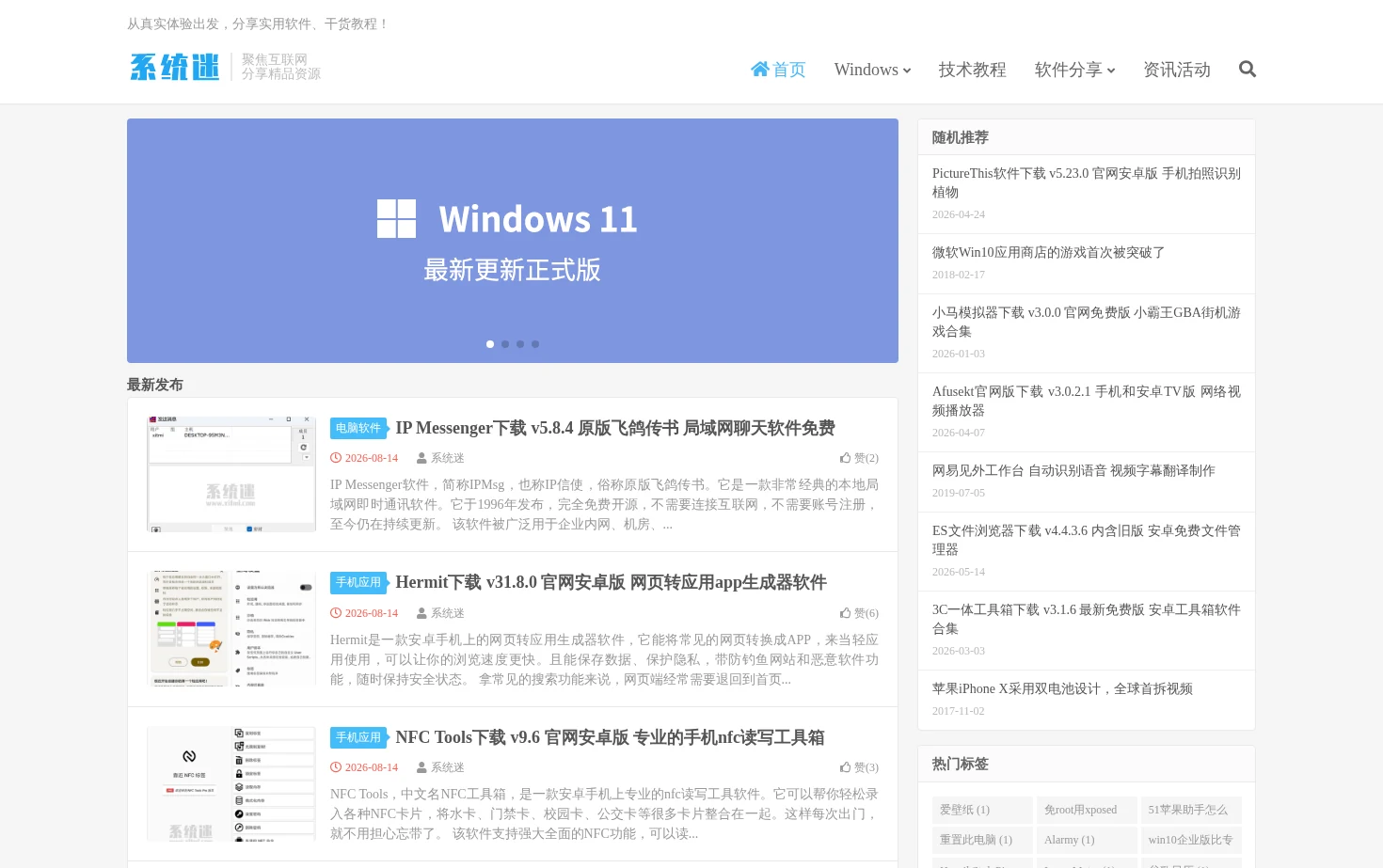Select the 重置此电脑 (1) tag
The width and height of the screenshot is (1383, 868).
pyautogui.click(x=982, y=840)
